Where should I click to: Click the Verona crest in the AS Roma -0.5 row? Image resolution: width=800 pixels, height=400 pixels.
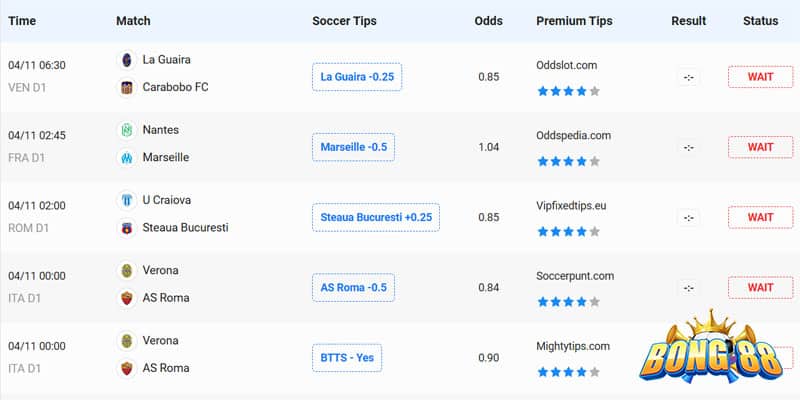(x=127, y=270)
